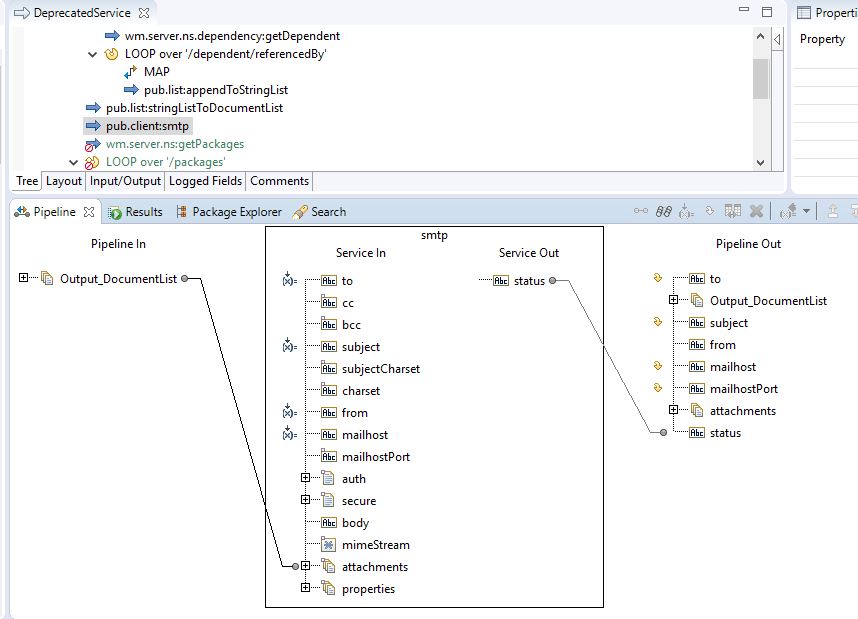Expand the secure document in Service In

(x=305, y=499)
